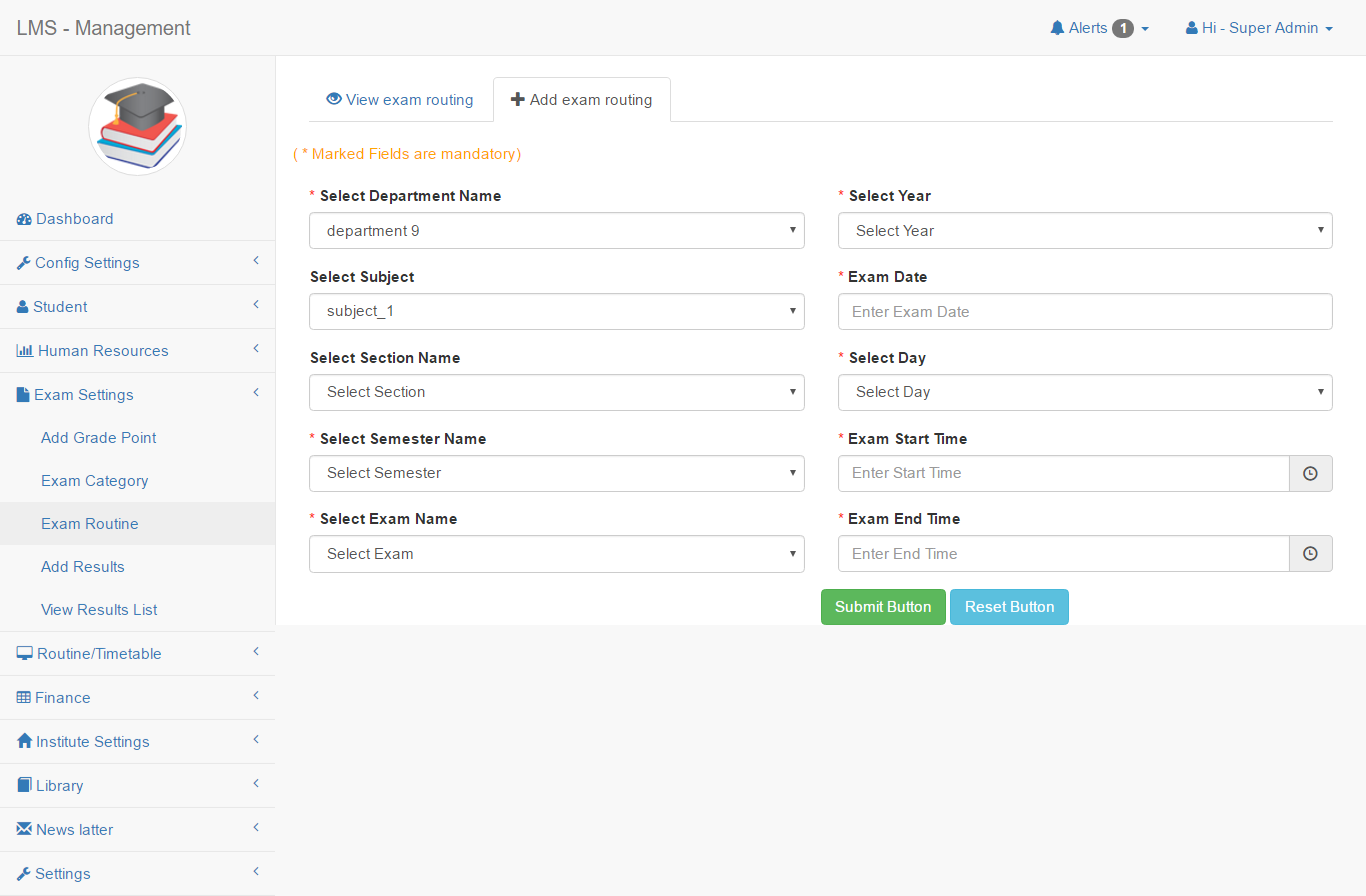Switch to the View exam routing tab

click(x=401, y=99)
